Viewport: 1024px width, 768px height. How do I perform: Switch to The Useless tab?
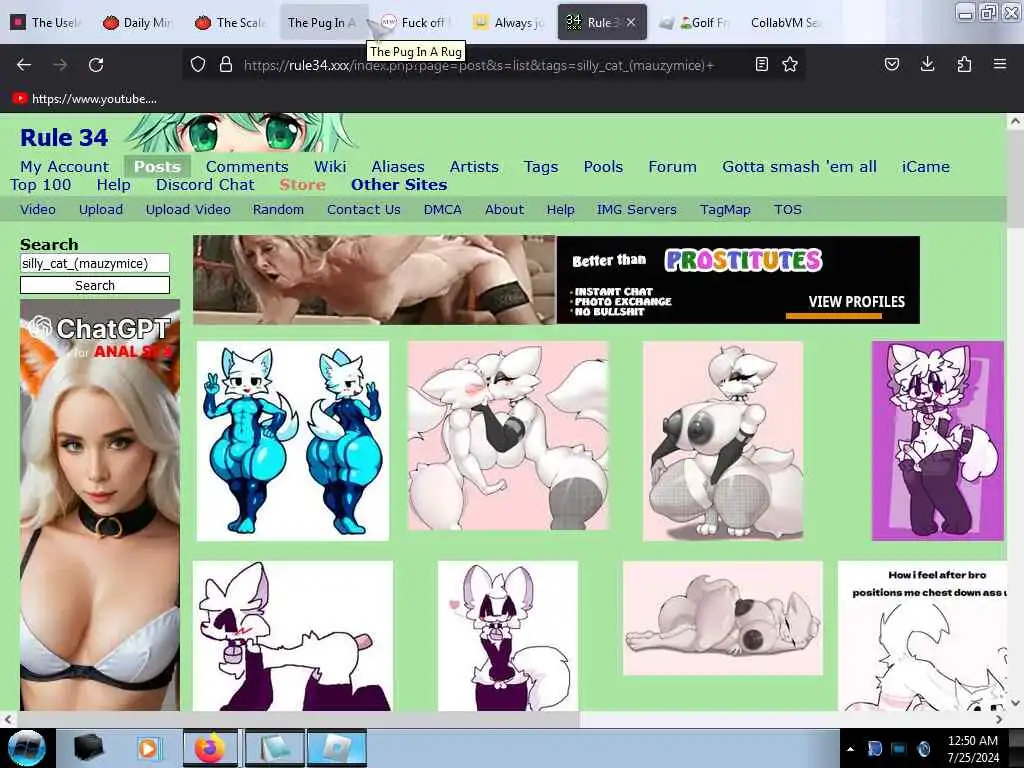46,22
